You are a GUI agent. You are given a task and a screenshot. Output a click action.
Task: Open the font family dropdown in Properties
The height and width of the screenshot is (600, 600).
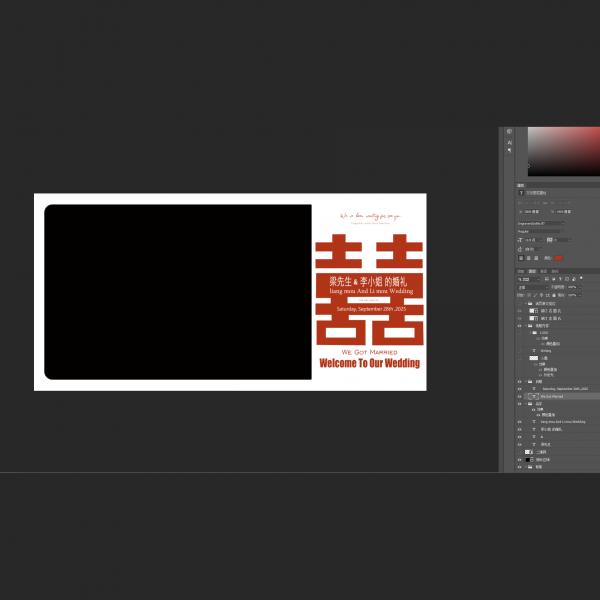click(x=540, y=223)
